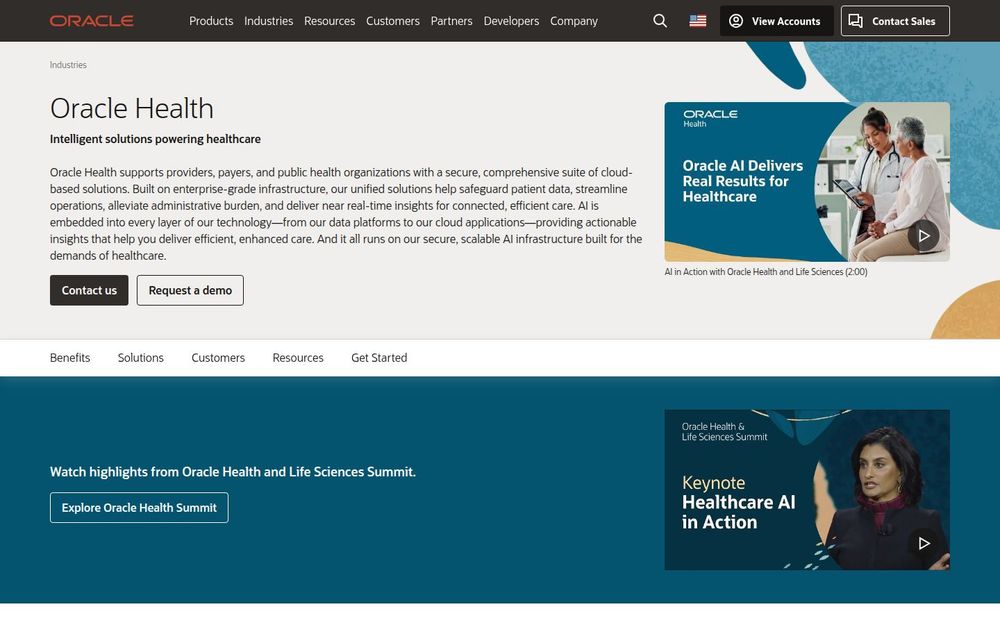Open the Contact Sales chat icon
Screen dimensions: 1000x625
point(857,20)
